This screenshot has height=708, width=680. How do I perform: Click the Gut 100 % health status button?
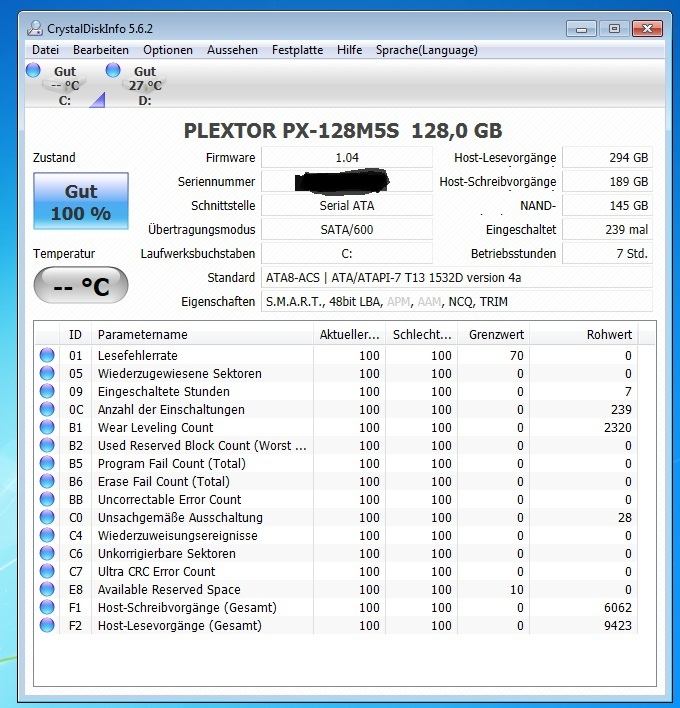[x=81, y=201]
